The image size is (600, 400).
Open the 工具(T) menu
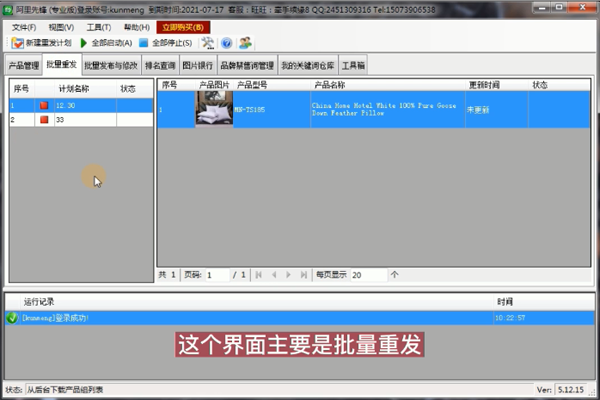tap(99, 27)
